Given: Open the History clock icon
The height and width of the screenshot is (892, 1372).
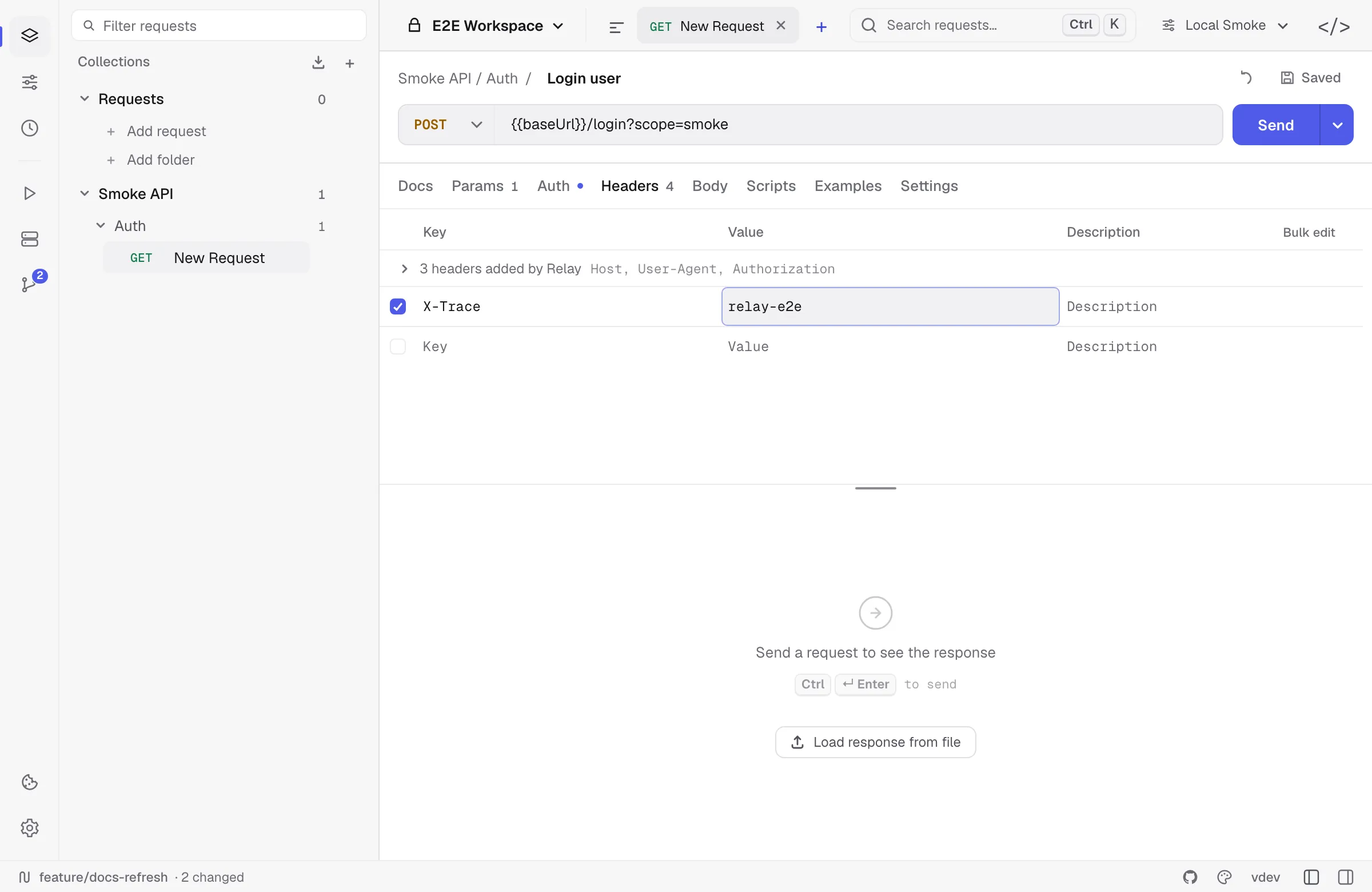Looking at the screenshot, I should 29,128.
